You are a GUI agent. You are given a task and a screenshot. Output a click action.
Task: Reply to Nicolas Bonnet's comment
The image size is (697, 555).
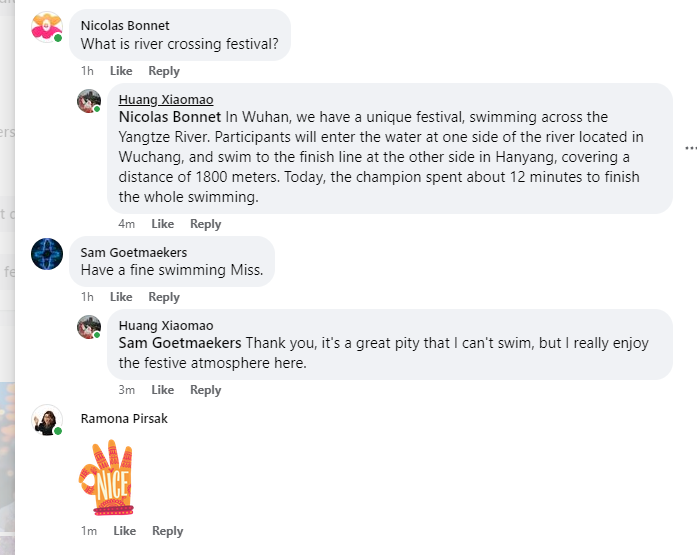coord(164,71)
